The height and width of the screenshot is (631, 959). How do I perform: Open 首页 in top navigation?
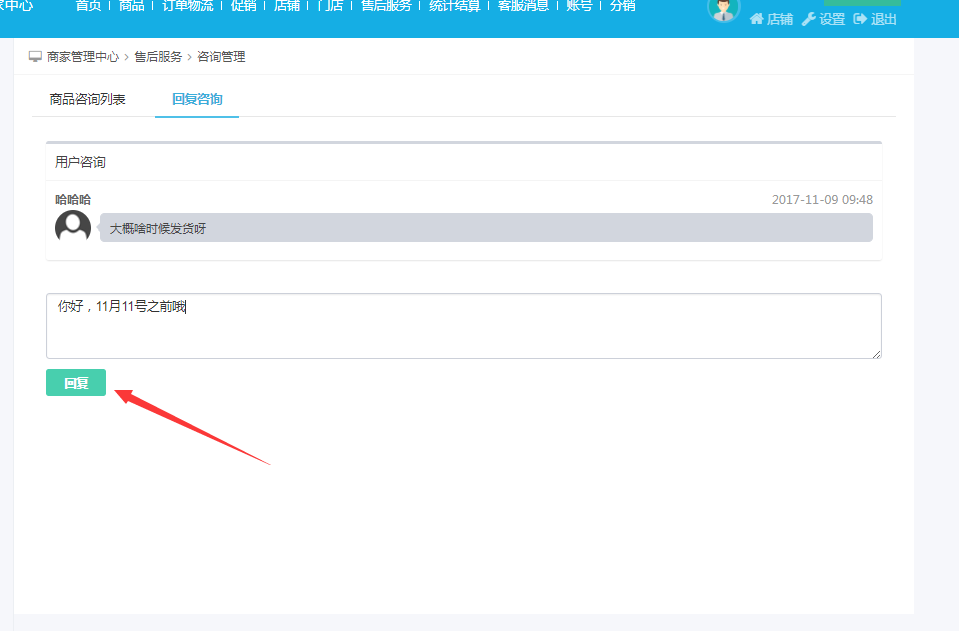88,5
